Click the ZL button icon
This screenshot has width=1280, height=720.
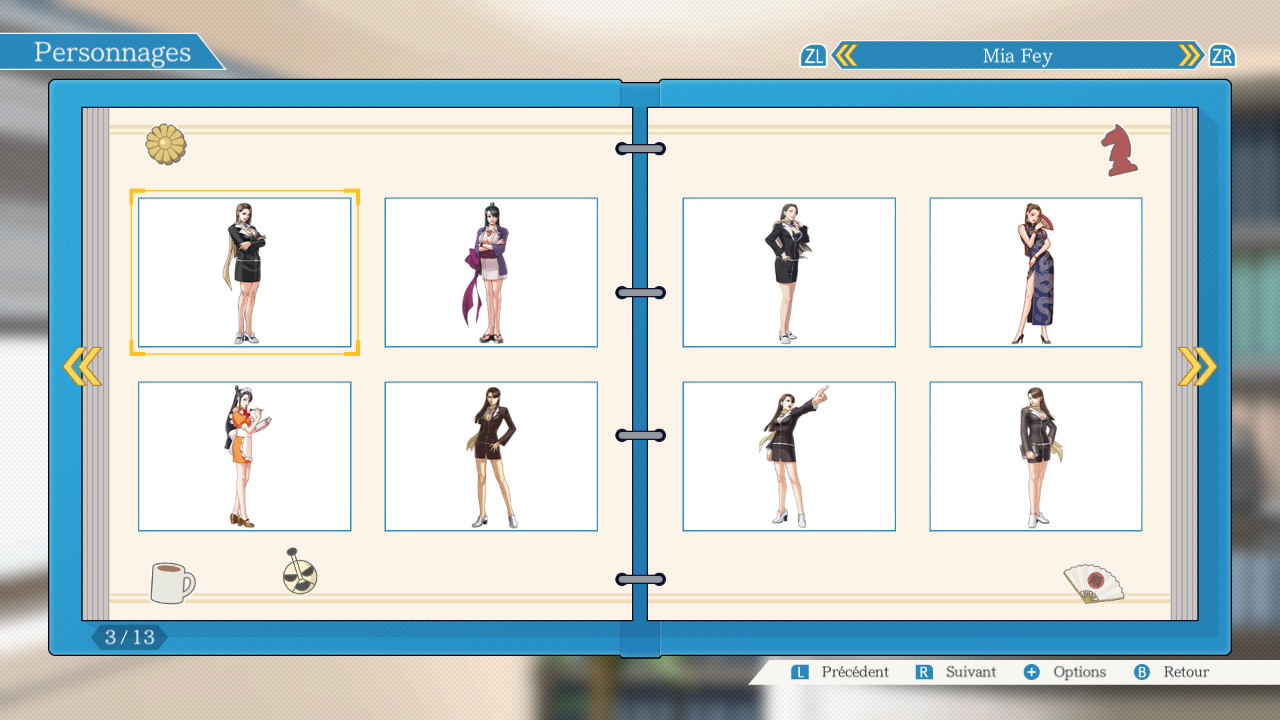[x=813, y=56]
